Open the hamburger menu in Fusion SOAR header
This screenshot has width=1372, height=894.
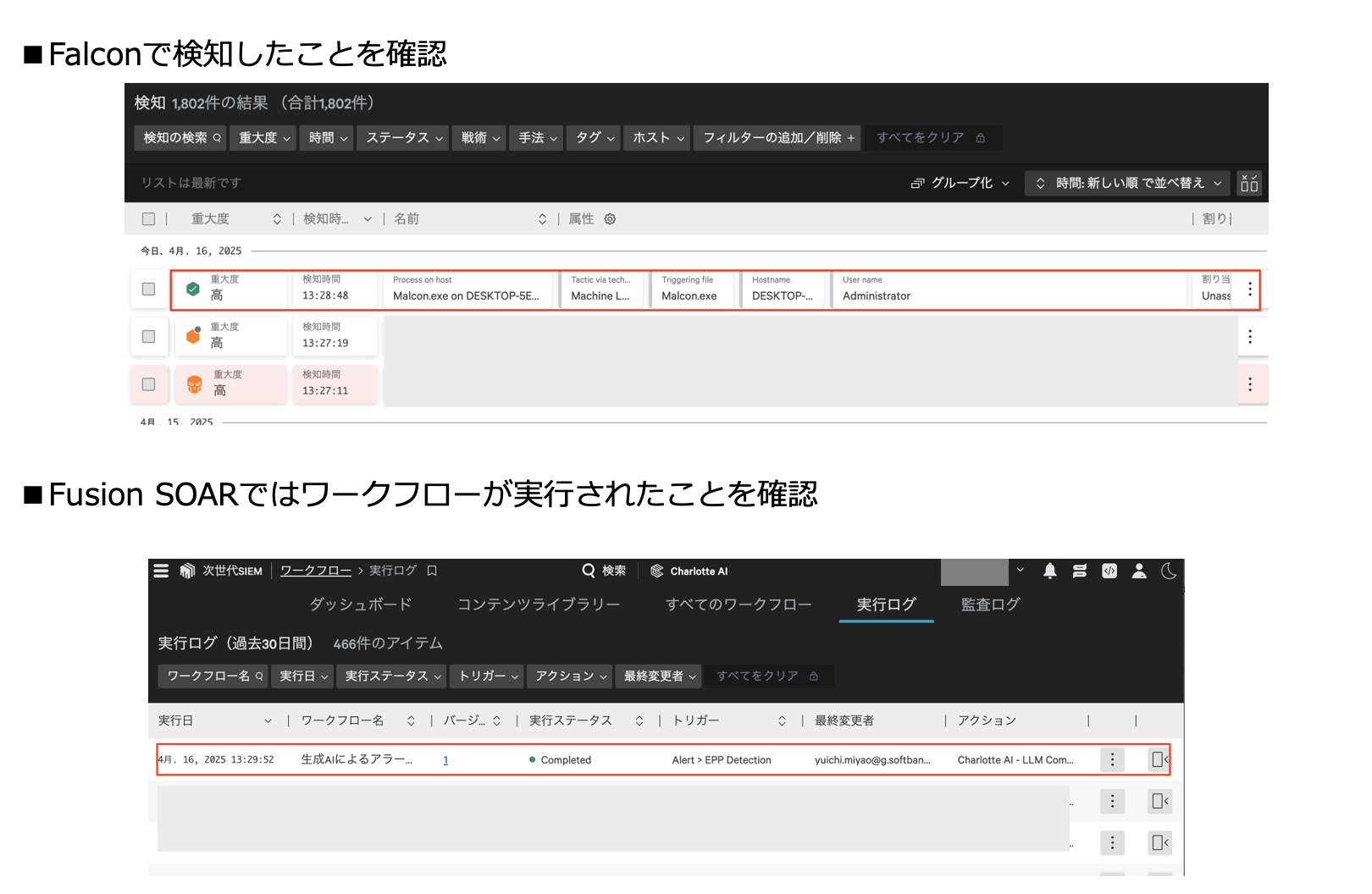tap(161, 571)
